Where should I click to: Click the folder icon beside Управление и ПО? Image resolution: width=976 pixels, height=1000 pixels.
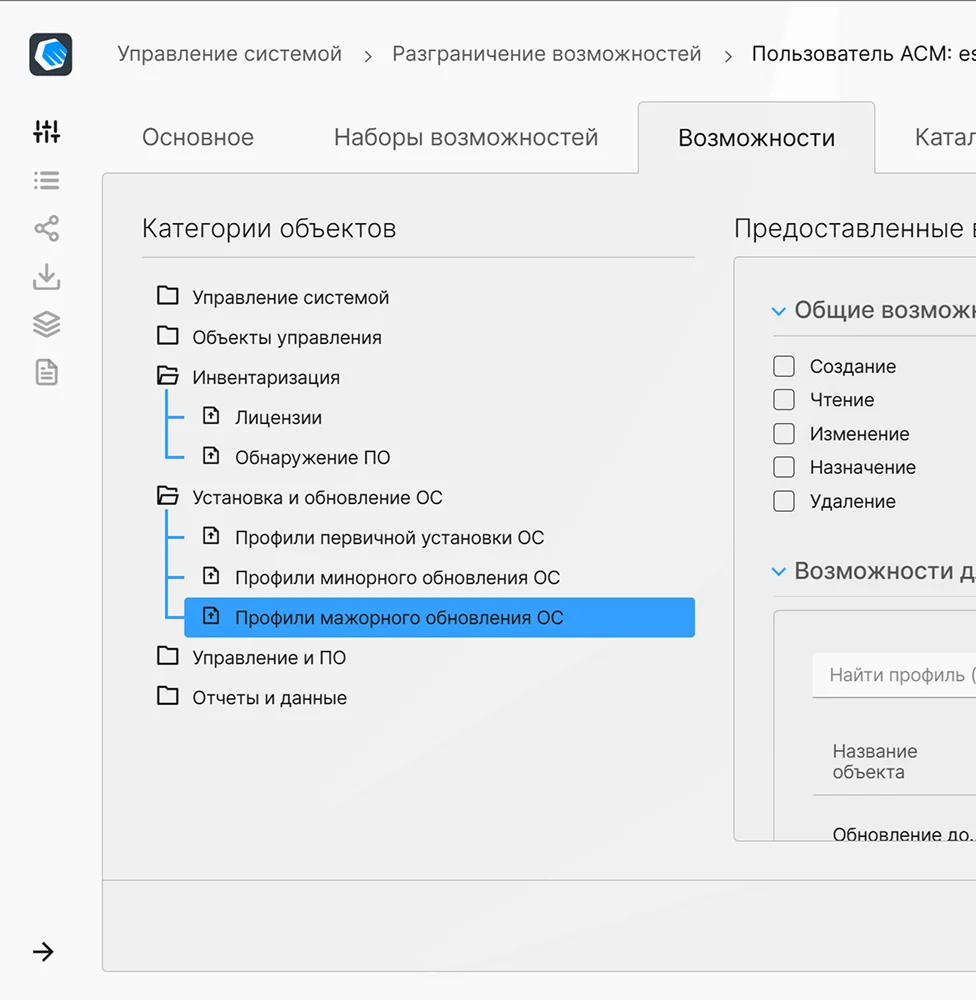tap(168, 656)
